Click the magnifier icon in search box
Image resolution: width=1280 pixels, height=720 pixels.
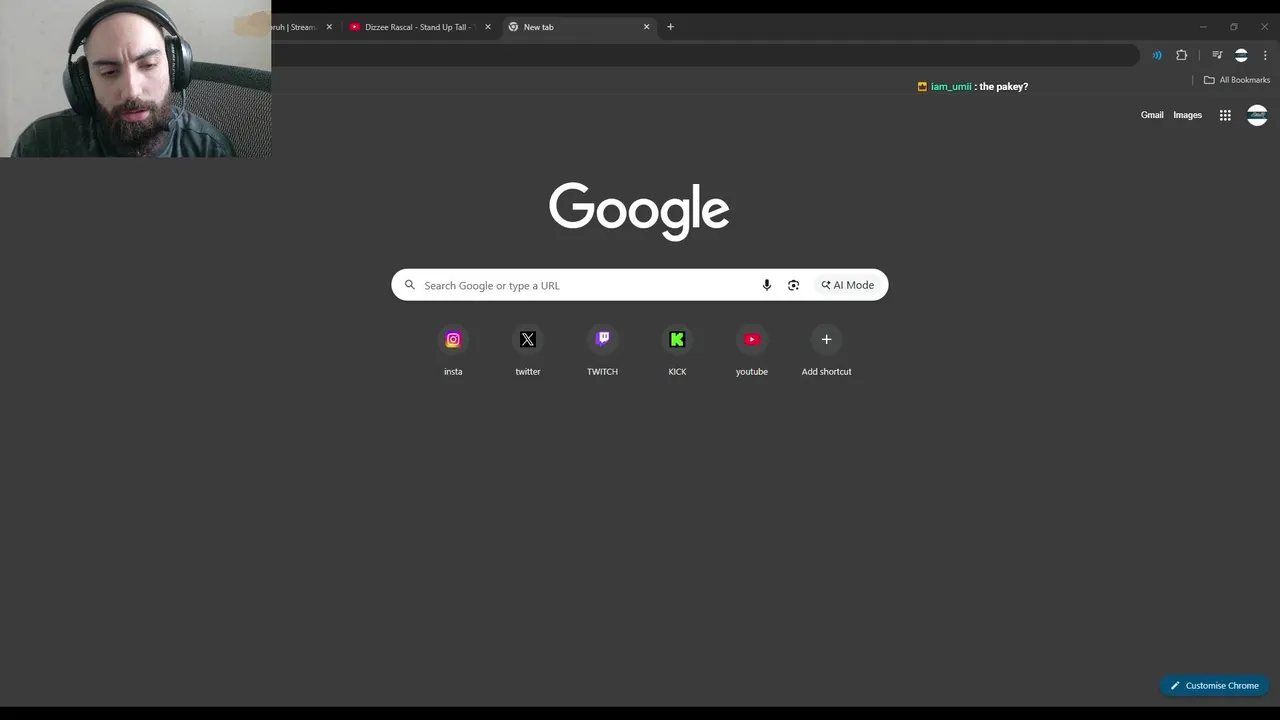tap(410, 285)
